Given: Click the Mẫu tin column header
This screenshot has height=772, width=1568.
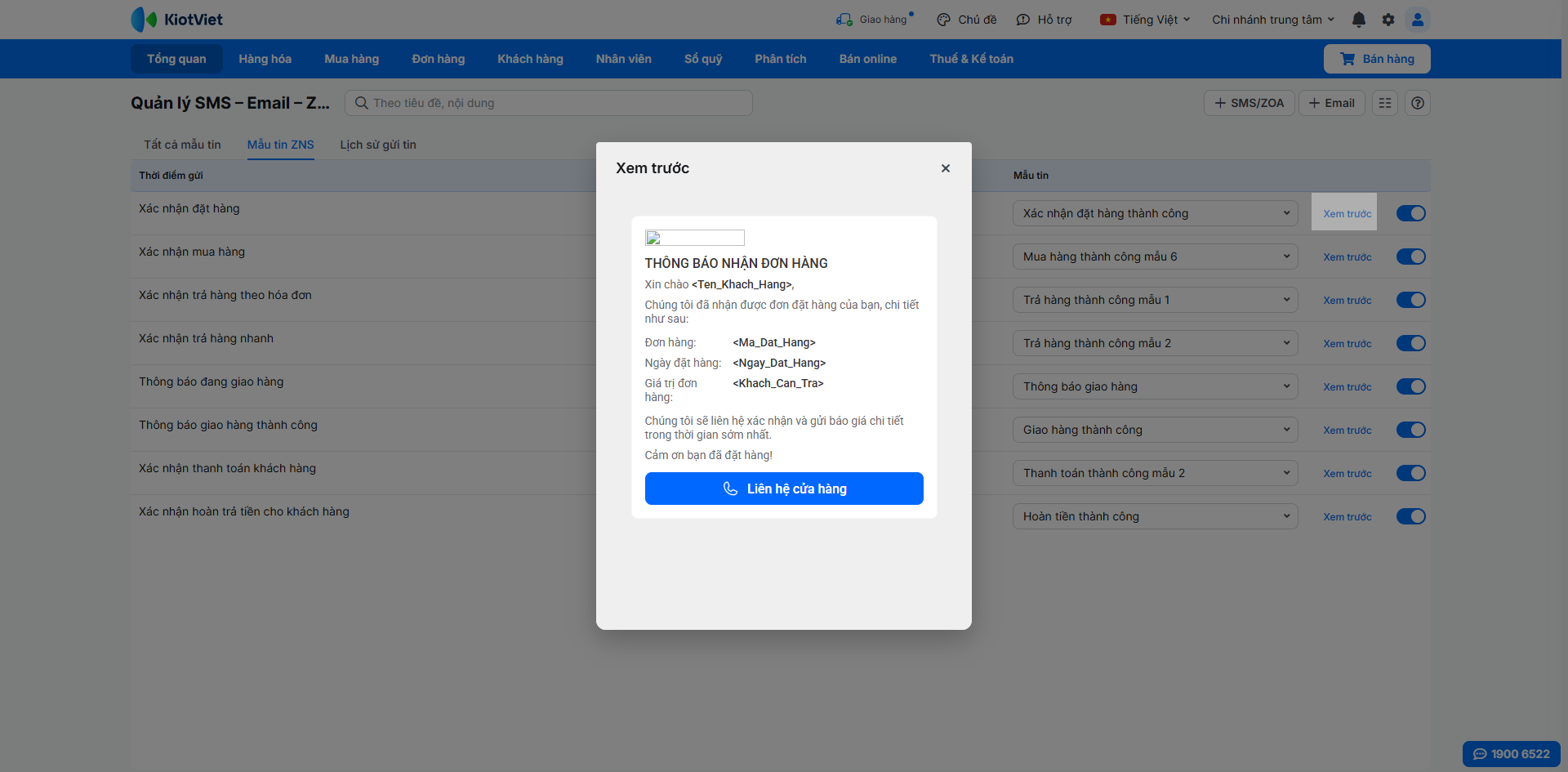Looking at the screenshot, I should click(x=1031, y=176).
